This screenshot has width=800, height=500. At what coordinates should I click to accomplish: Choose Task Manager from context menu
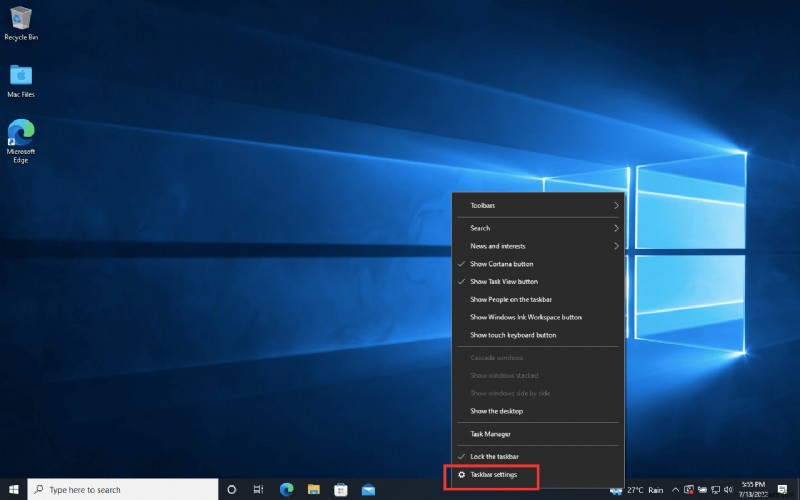(x=490, y=434)
